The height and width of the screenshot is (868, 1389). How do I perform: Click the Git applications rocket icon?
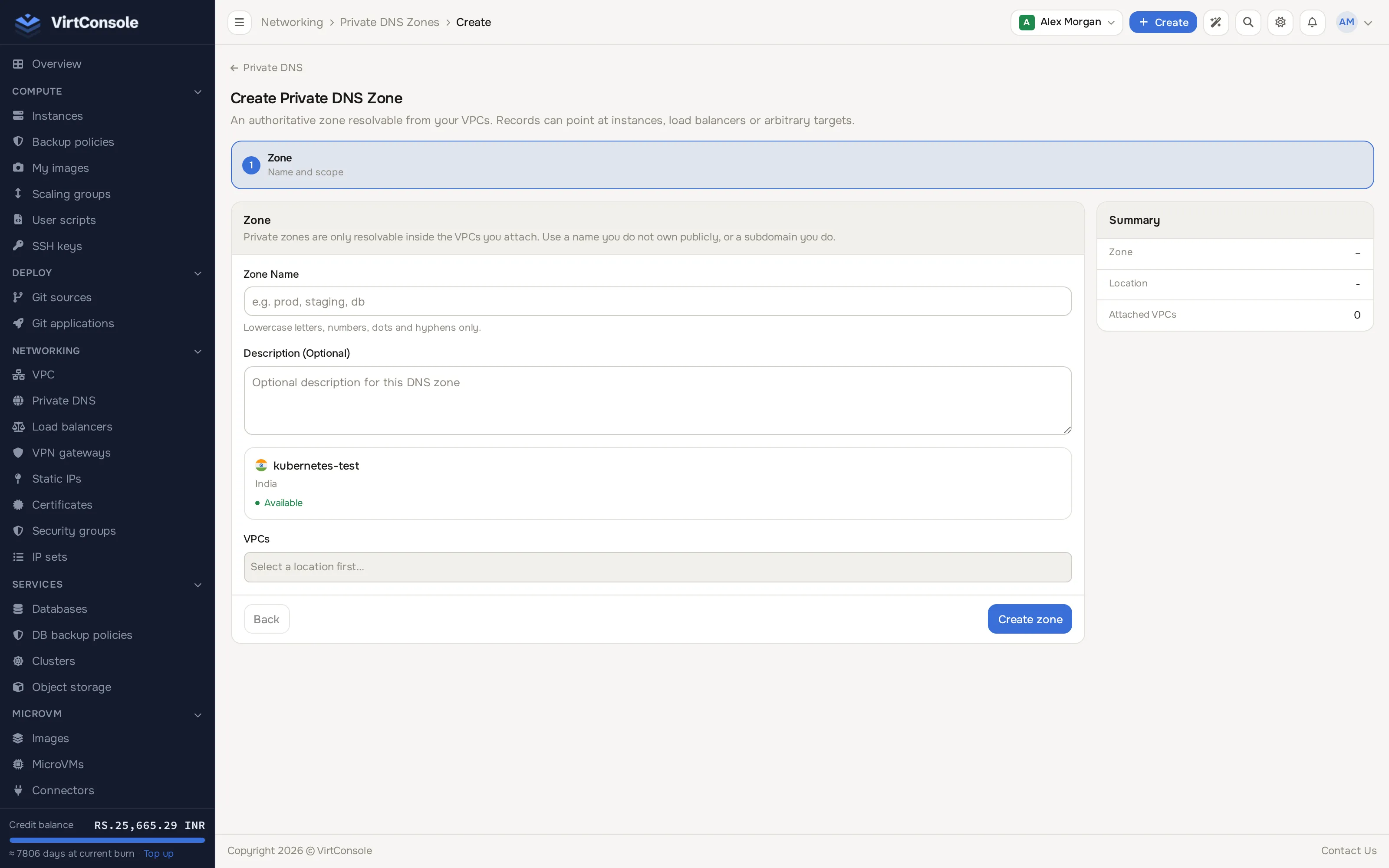click(x=18, y=323)
